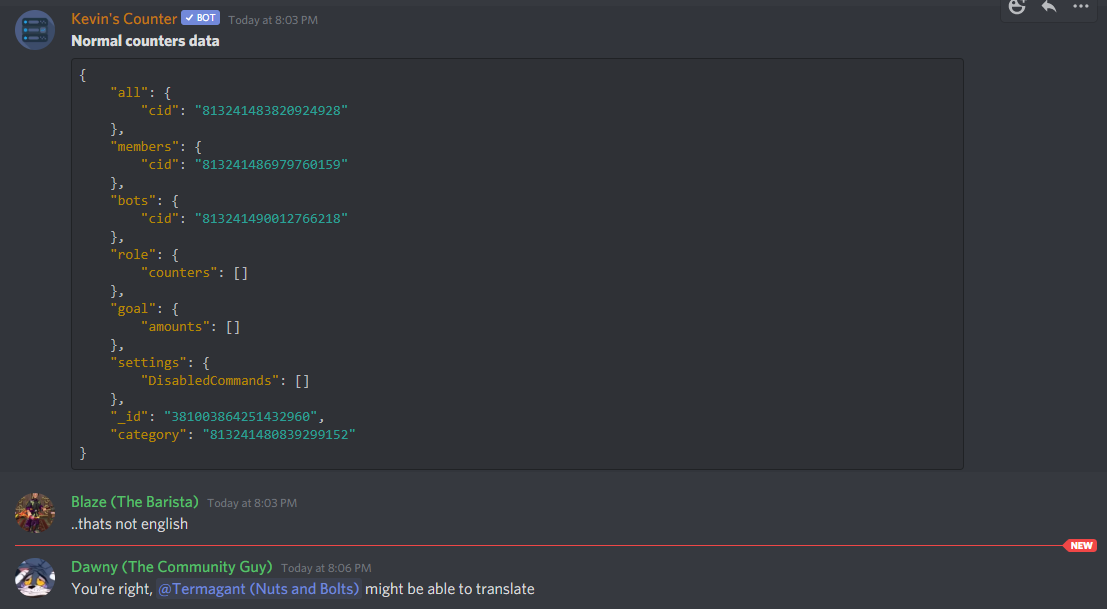Screen dimensions: 1107x609
Task: Click Dawny (The Community Guy) avatar
Action: tap(35, 578)
